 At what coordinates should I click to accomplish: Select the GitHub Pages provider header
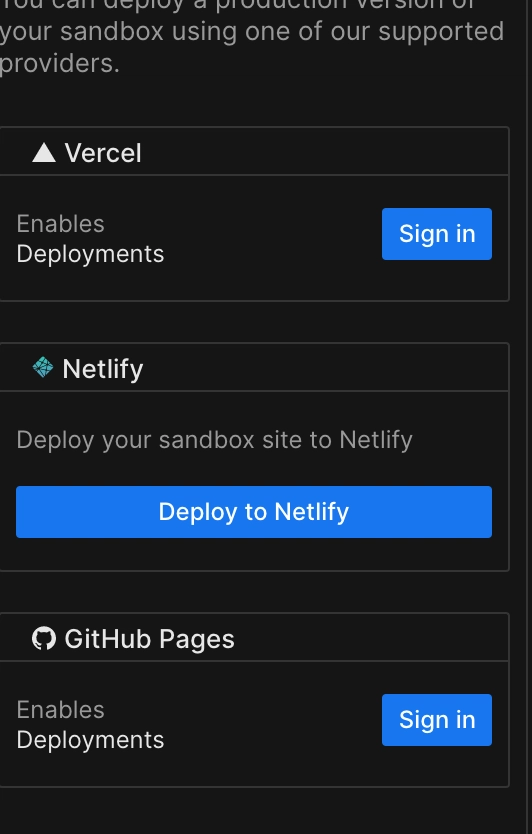tap(254, 638)
